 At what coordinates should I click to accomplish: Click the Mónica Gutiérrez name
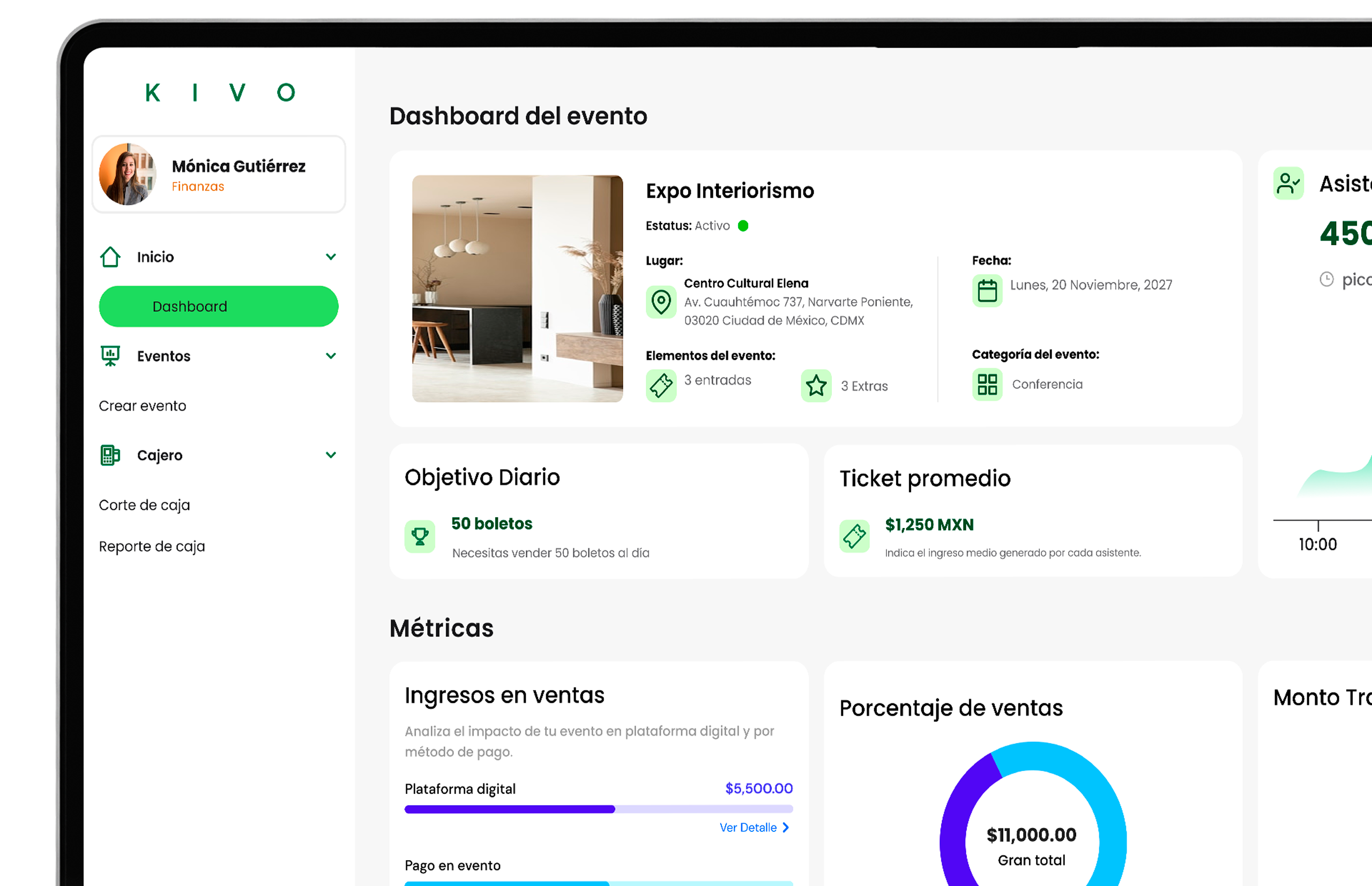click(x=238, y=166)
